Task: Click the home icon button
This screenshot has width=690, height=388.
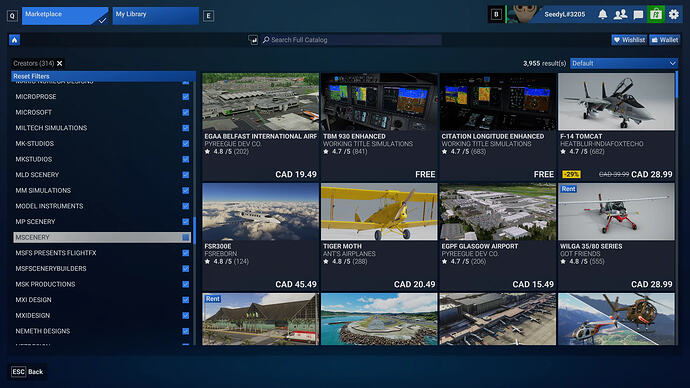Action: [15, 40]
